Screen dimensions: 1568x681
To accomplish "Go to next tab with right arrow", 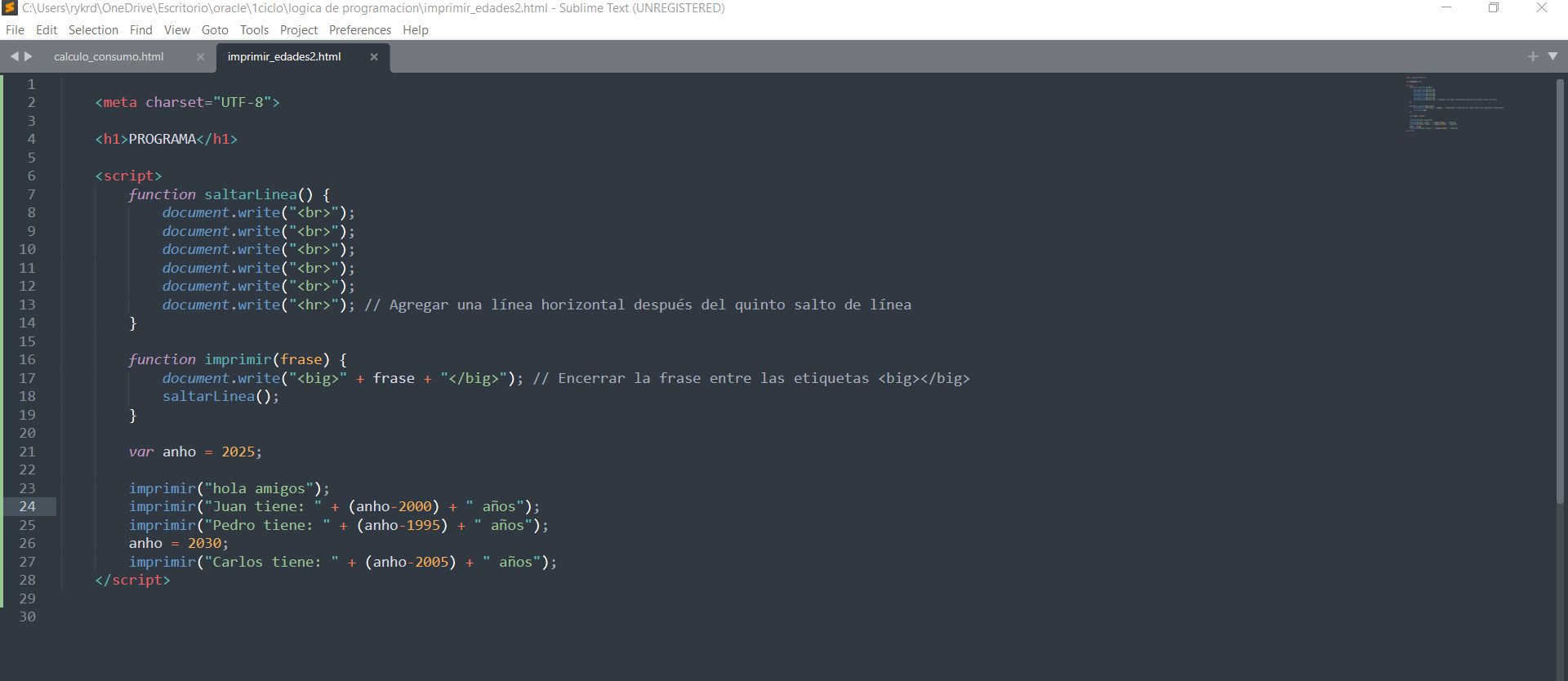I will click(29, 56).
